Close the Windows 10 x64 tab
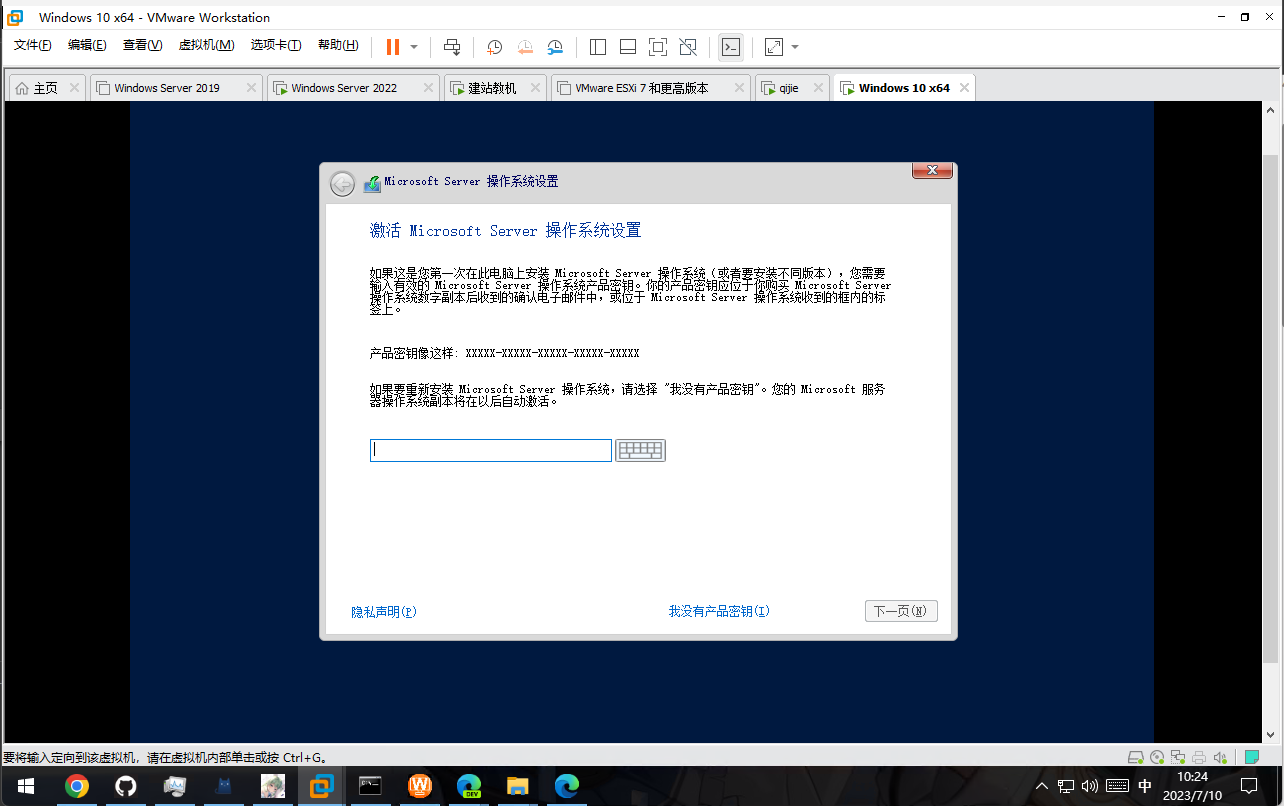 pos(964,88)
